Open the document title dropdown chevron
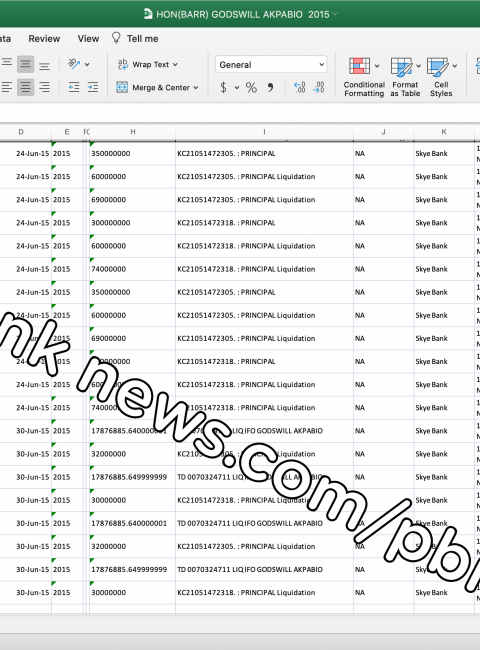This screenshot has height=650, width=480. pyautogui.click(x=335, y=14)
